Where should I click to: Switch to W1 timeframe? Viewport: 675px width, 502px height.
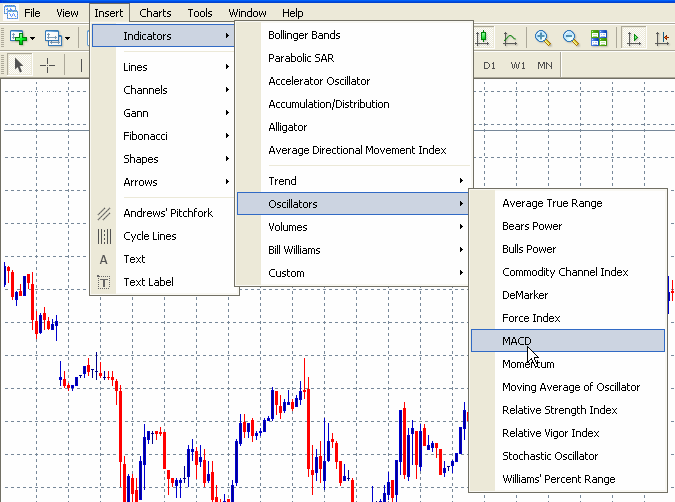point(517,65)
